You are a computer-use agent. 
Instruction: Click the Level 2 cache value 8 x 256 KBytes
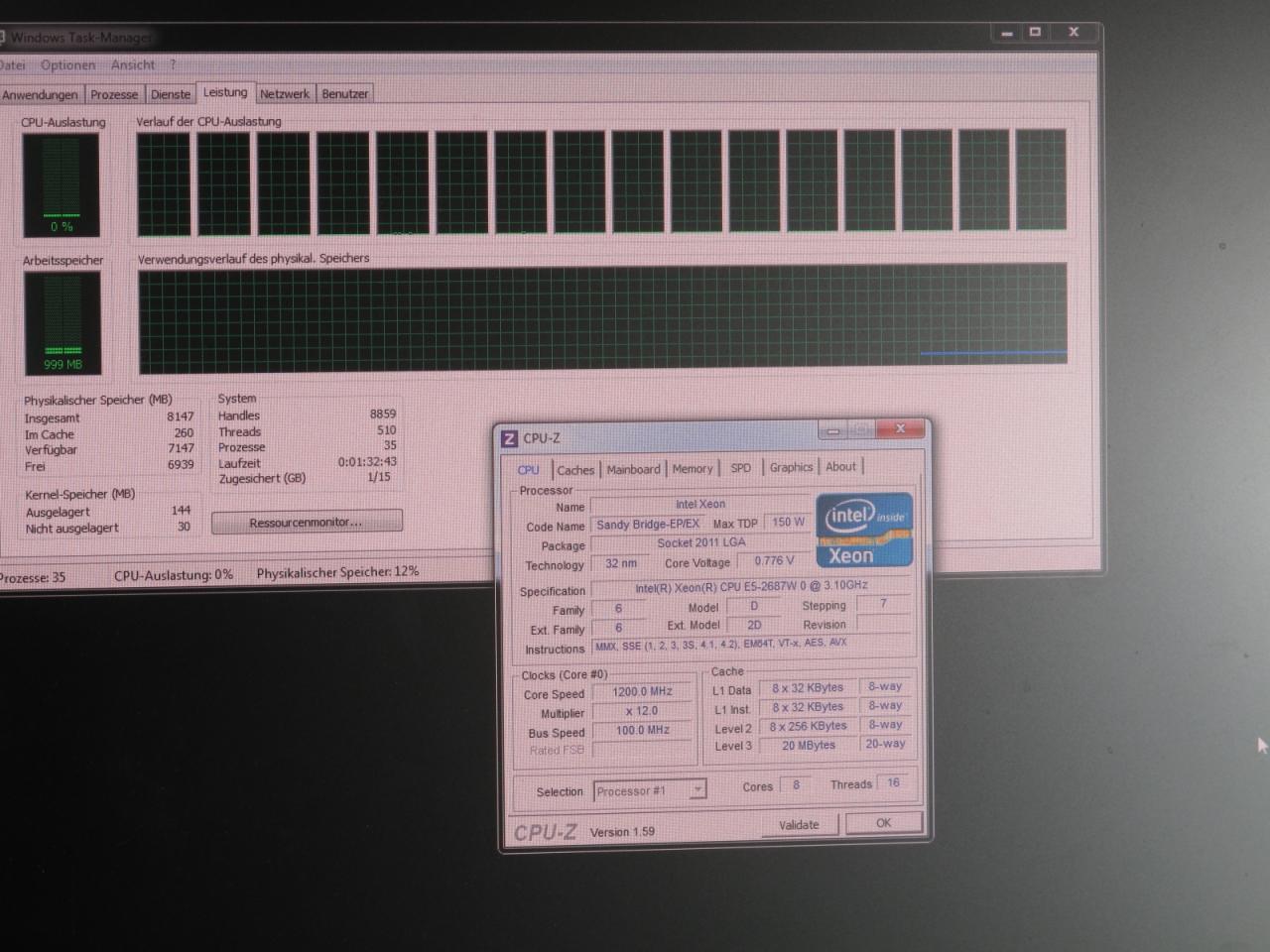pos(809,727)
